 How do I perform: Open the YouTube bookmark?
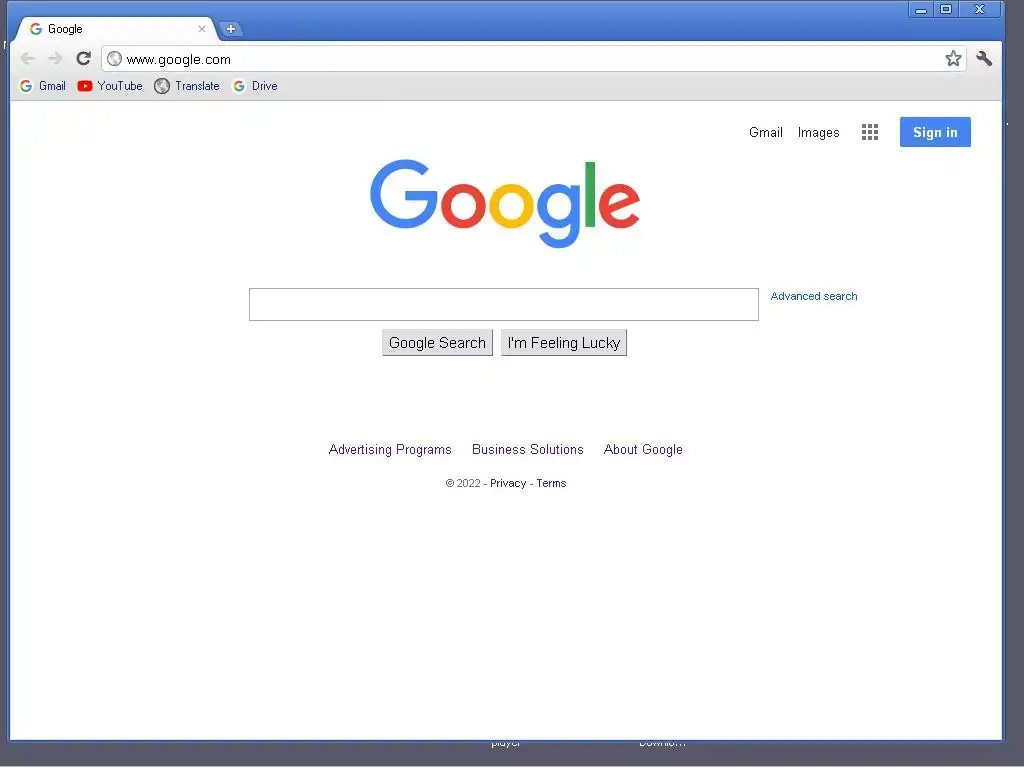tap(110, 86)
